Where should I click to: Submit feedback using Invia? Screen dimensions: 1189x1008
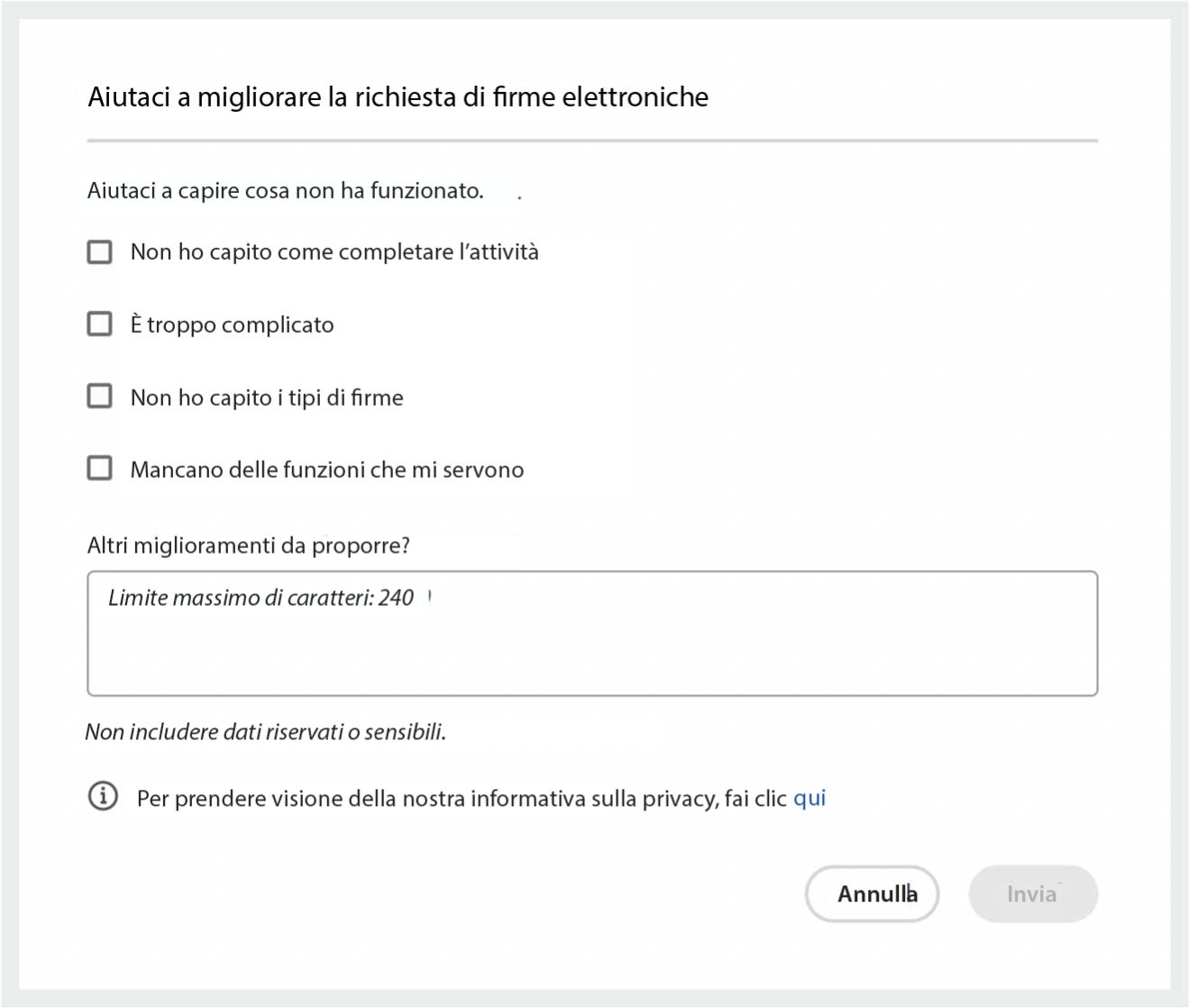(1033, 893)
